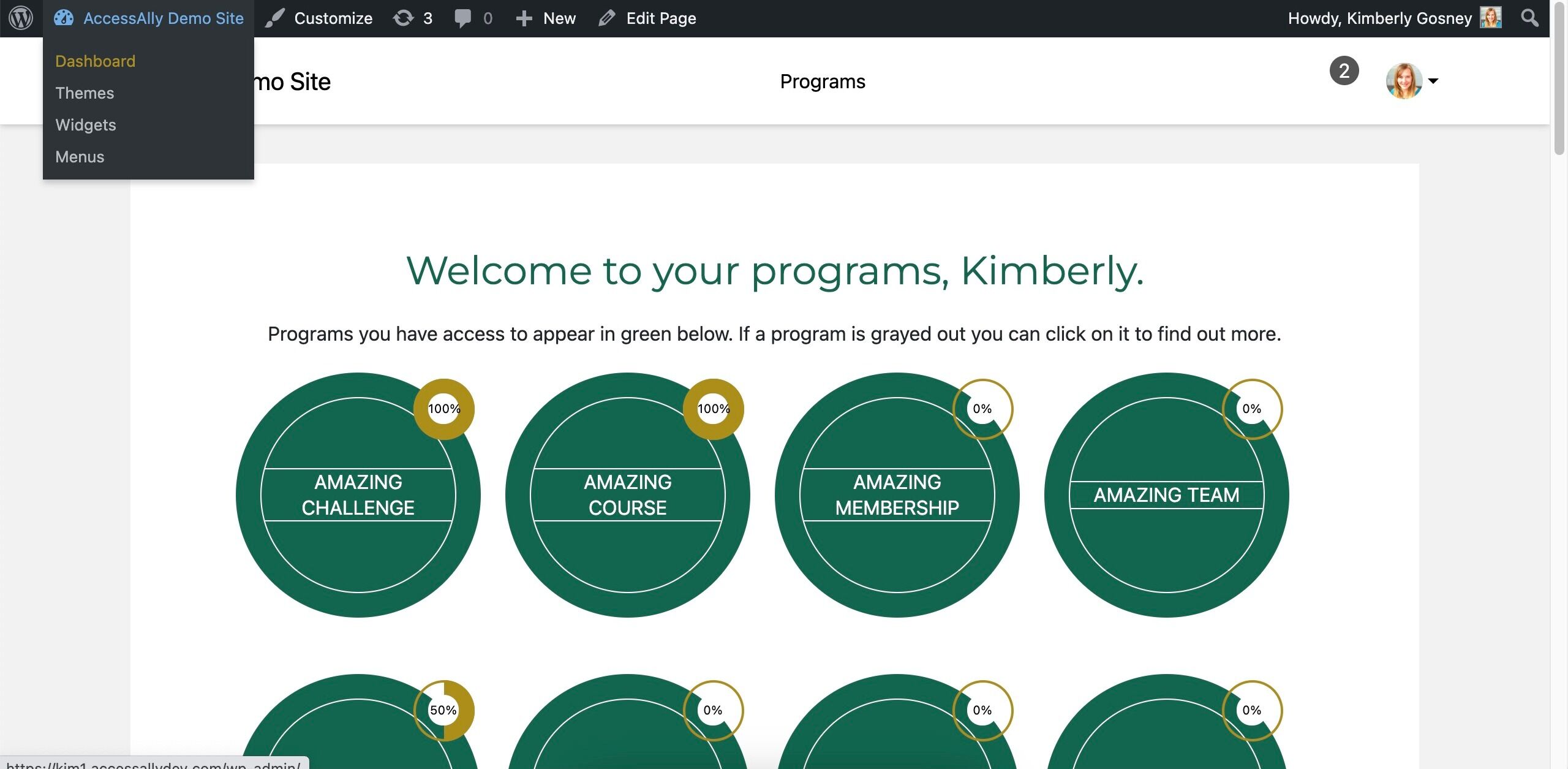The width and height of the screenshot is (1568, 769).
Task: Select Themes in the site submenu
Action: click(85, 93)
